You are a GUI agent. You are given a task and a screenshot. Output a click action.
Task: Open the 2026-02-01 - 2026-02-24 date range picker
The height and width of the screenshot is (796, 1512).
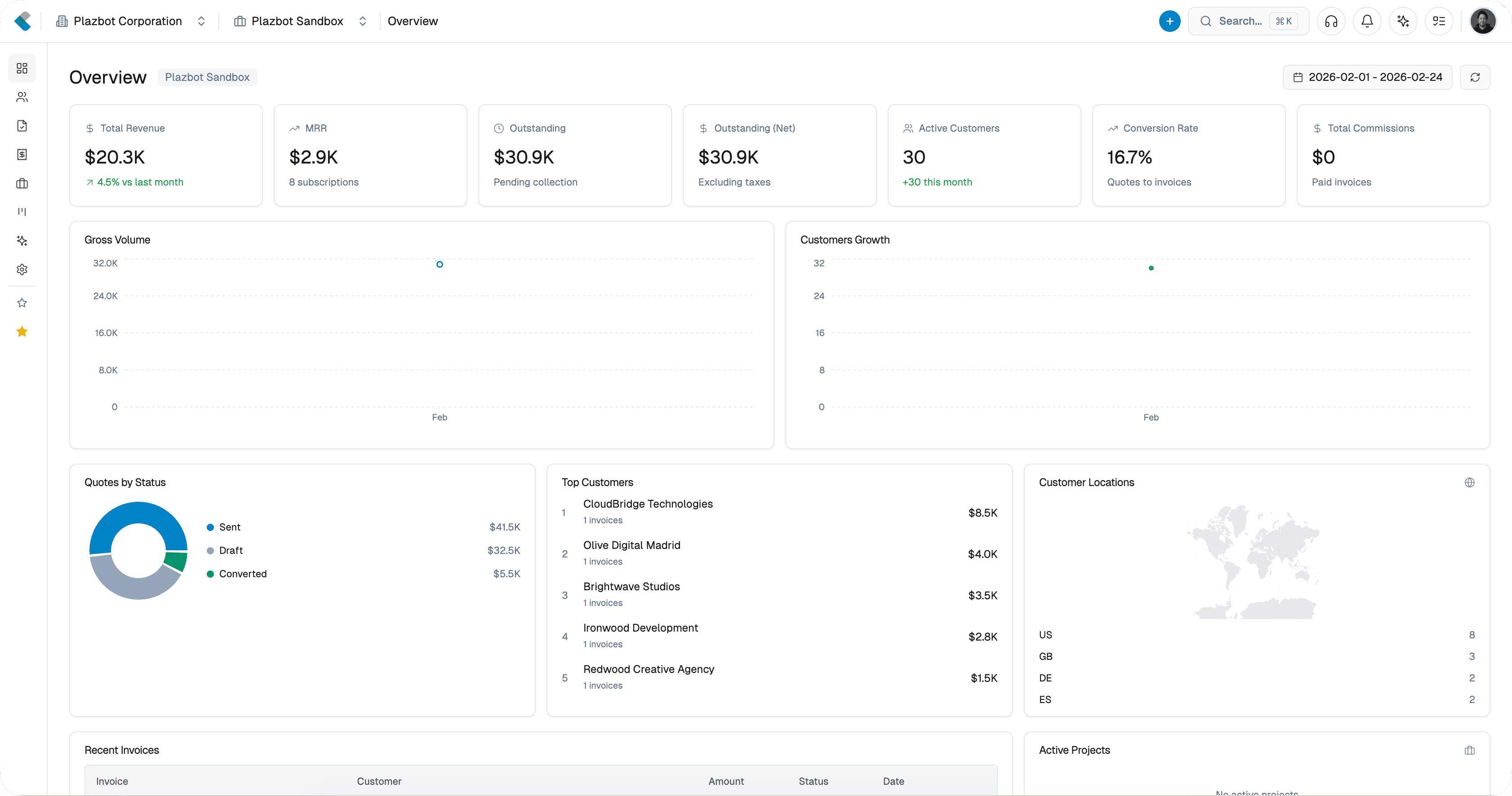point(1368,77)
